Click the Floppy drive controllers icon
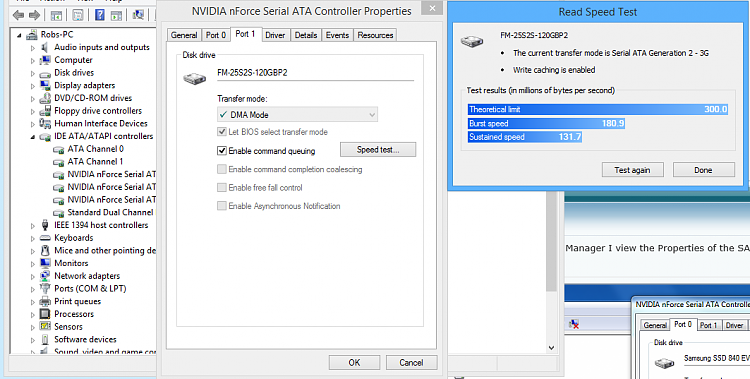This screenshot has height=379, width=750. pos(45,111)
